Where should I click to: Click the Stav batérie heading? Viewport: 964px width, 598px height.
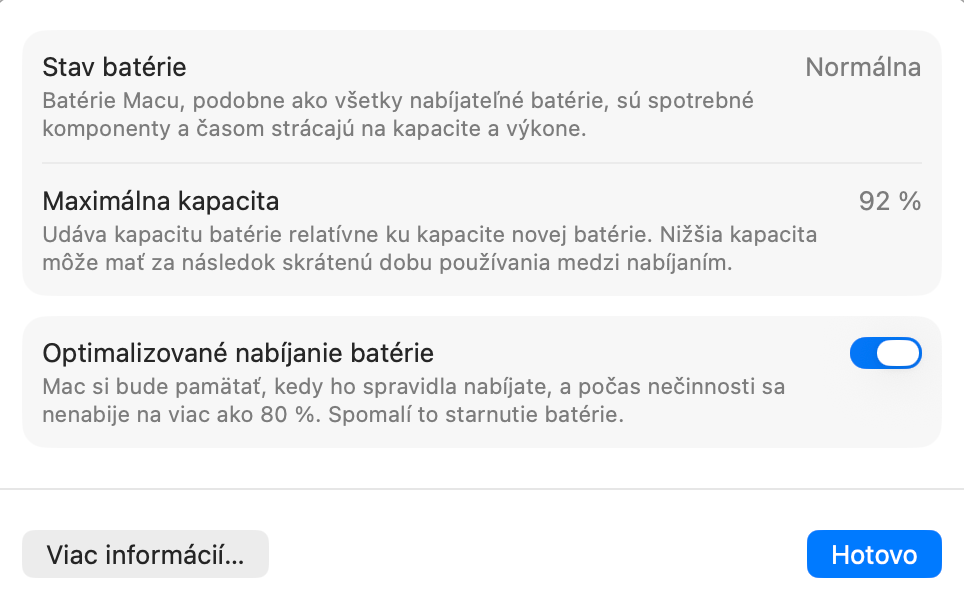point(114,68)
